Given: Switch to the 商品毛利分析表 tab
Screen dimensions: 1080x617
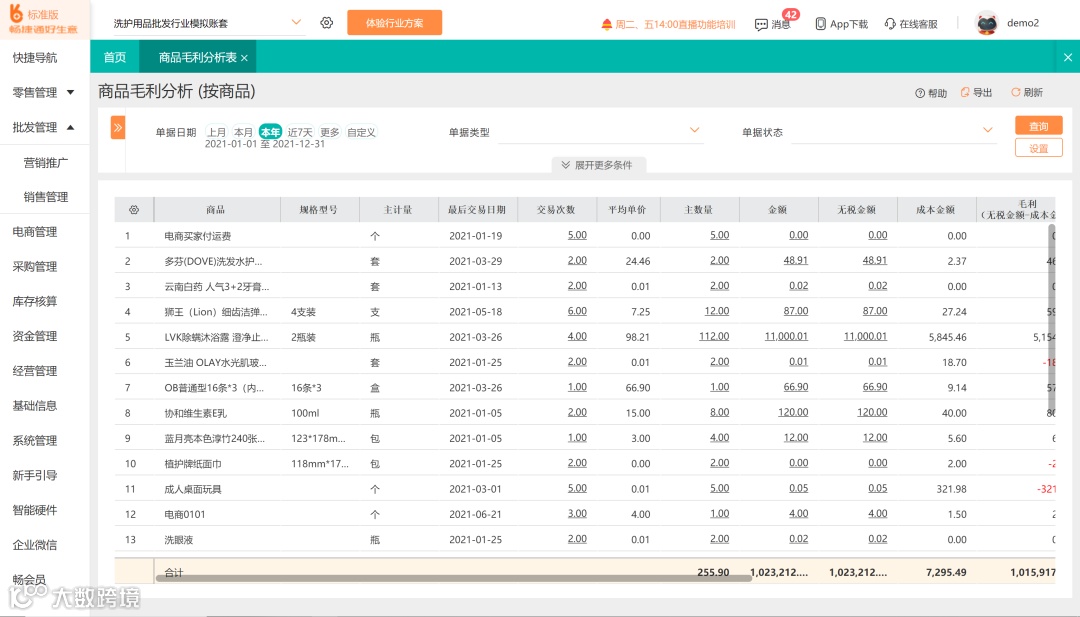Looking at the screenshot, I should (198, 57).
